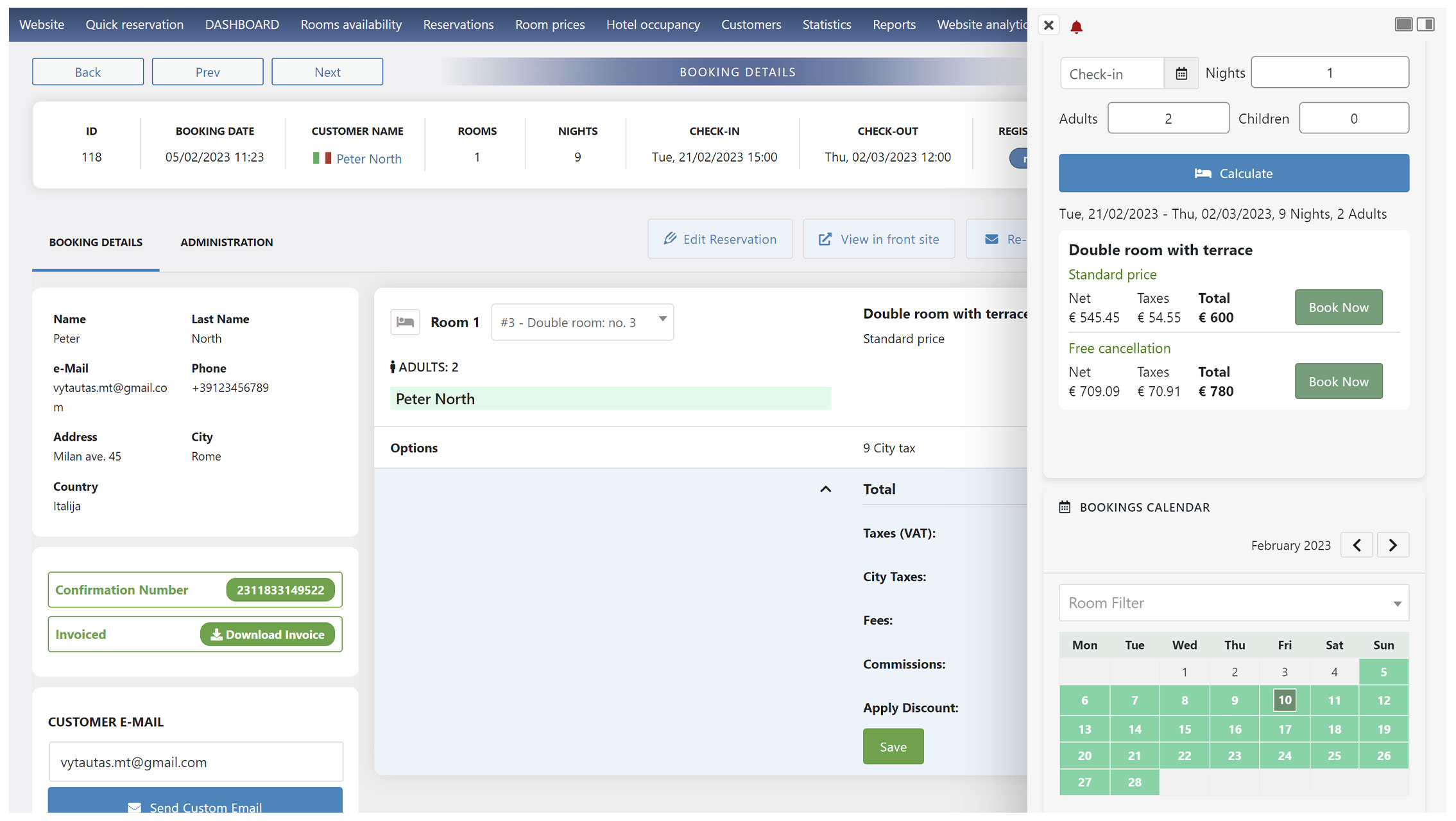Open Peter North customer link
This screenshot has height=821, width=1456.
(x=369, y=158)
